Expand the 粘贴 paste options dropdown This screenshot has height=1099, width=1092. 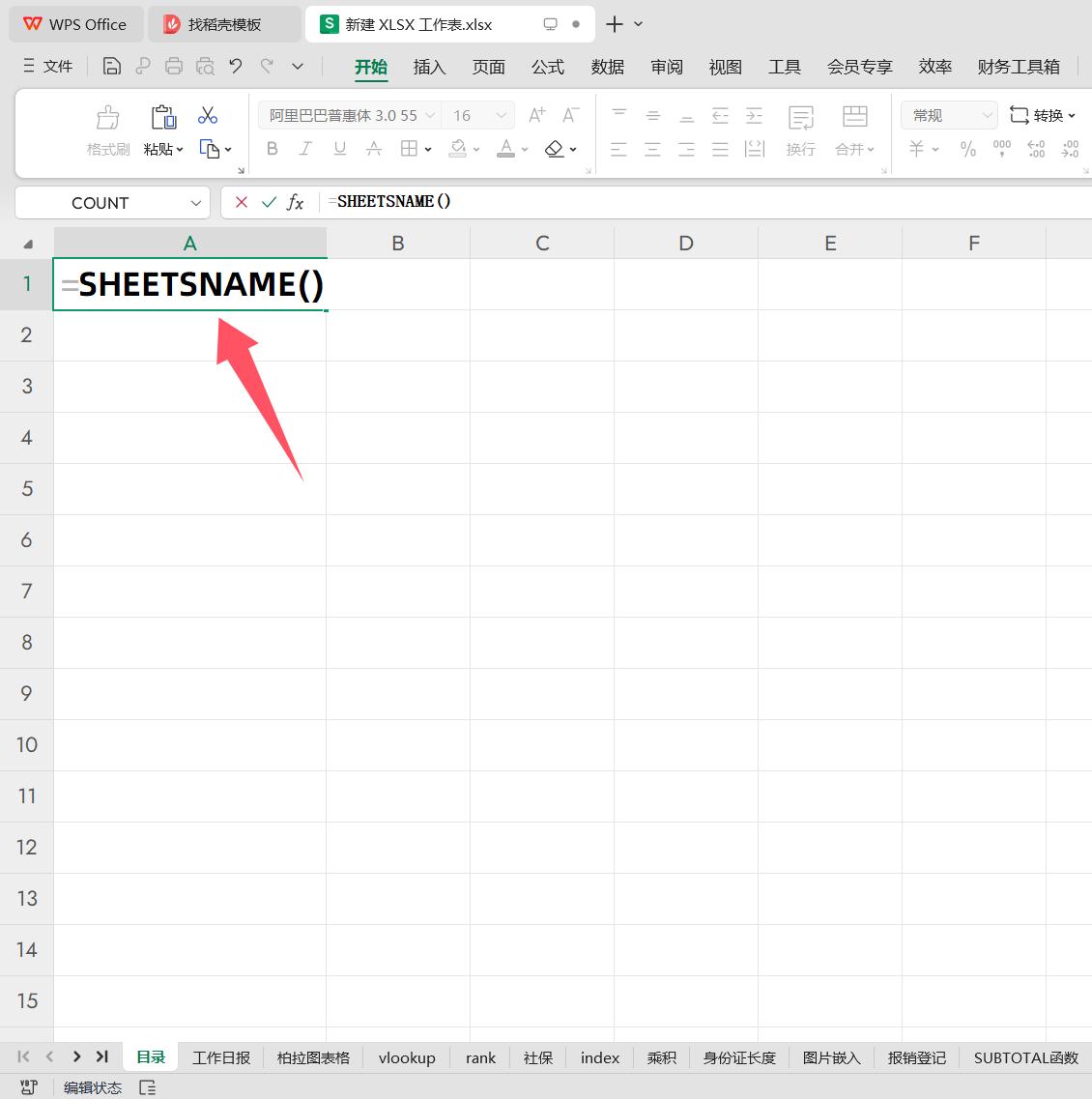tap(164, 150)
